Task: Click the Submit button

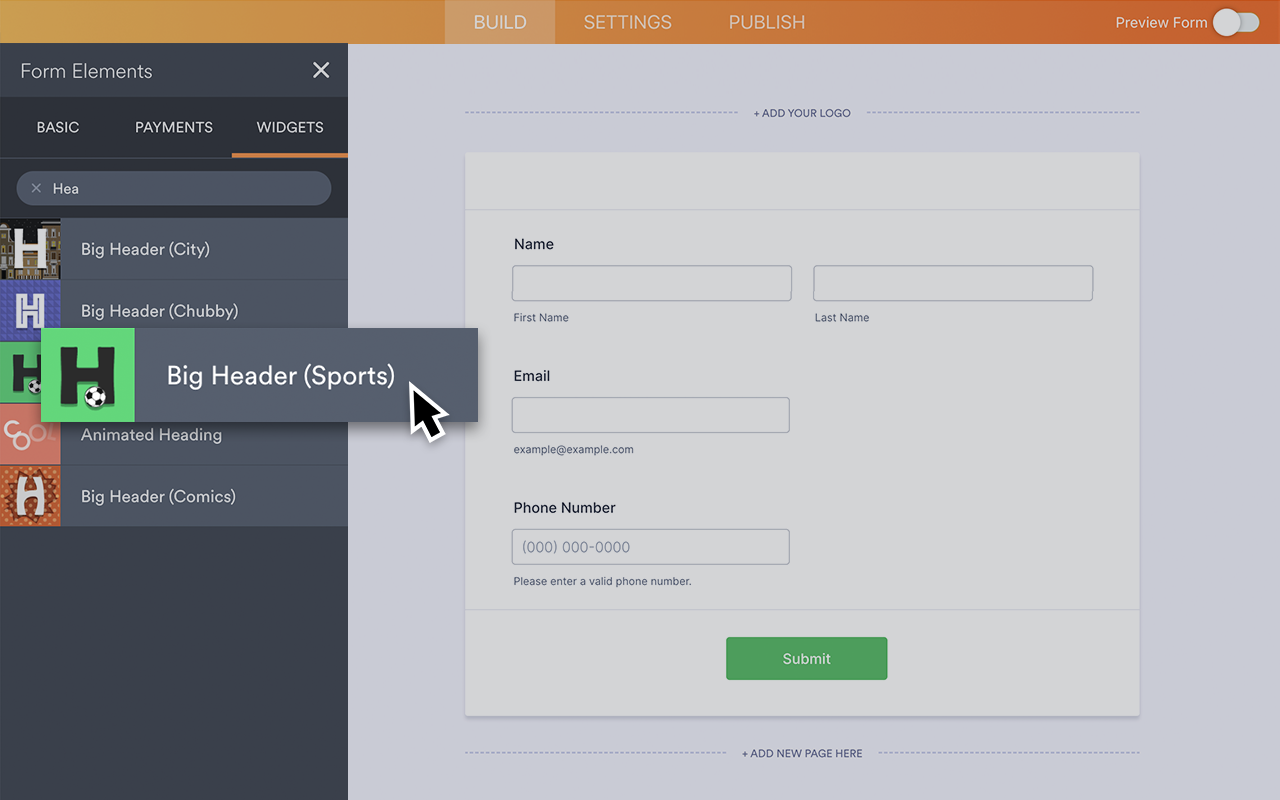Action: pyautogui.click(x=806, y=658)
